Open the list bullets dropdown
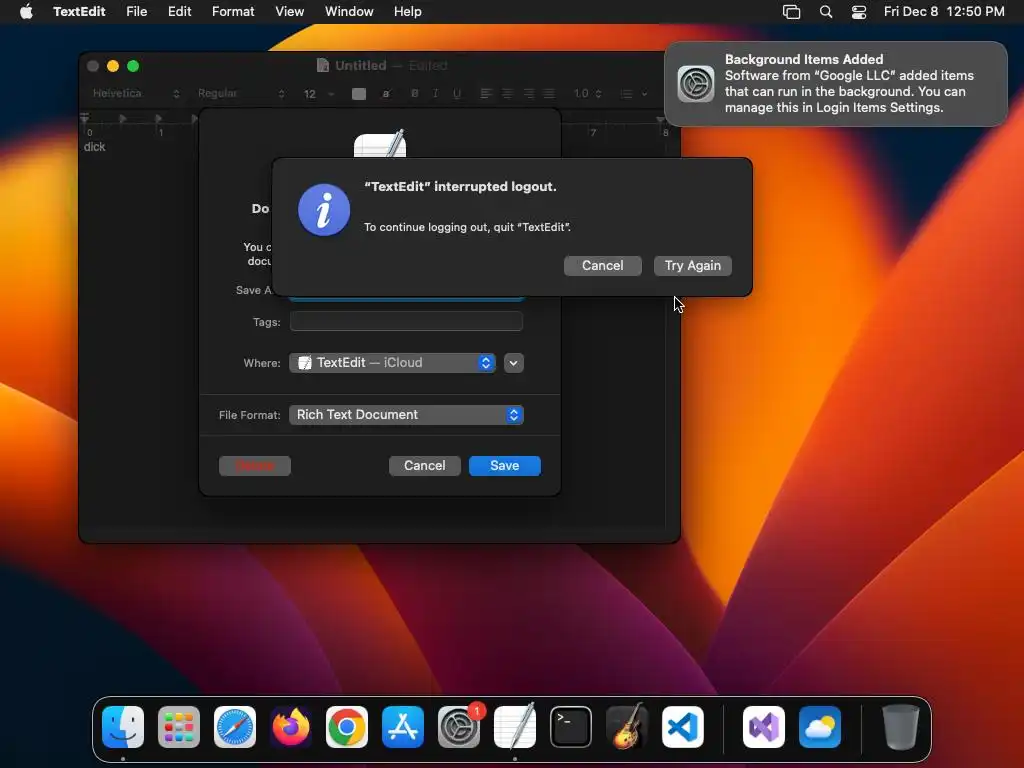This screenshot has height=768, width=1024. 633,94
